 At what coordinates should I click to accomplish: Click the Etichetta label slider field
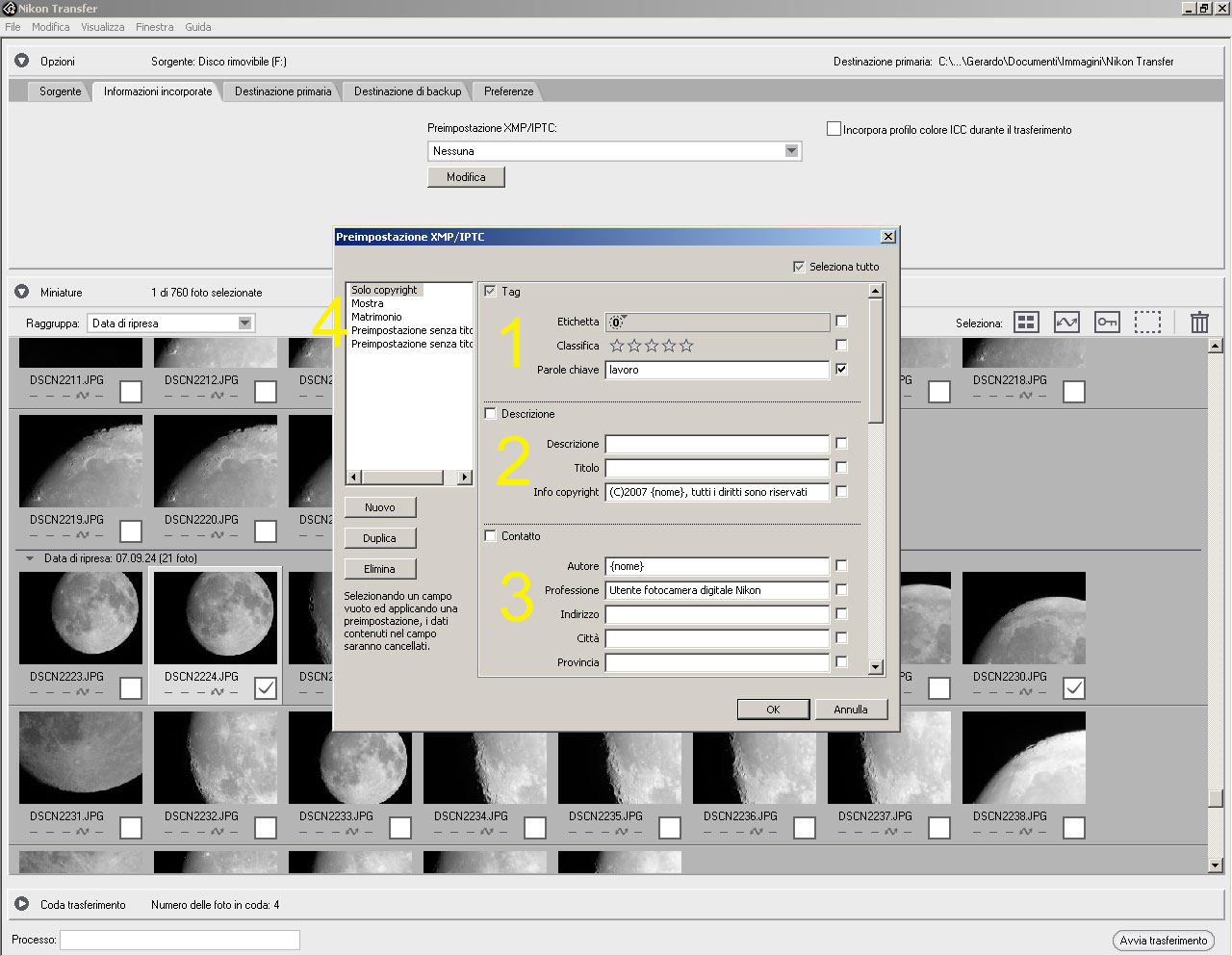pyautogui.click(x=717, y=322)
